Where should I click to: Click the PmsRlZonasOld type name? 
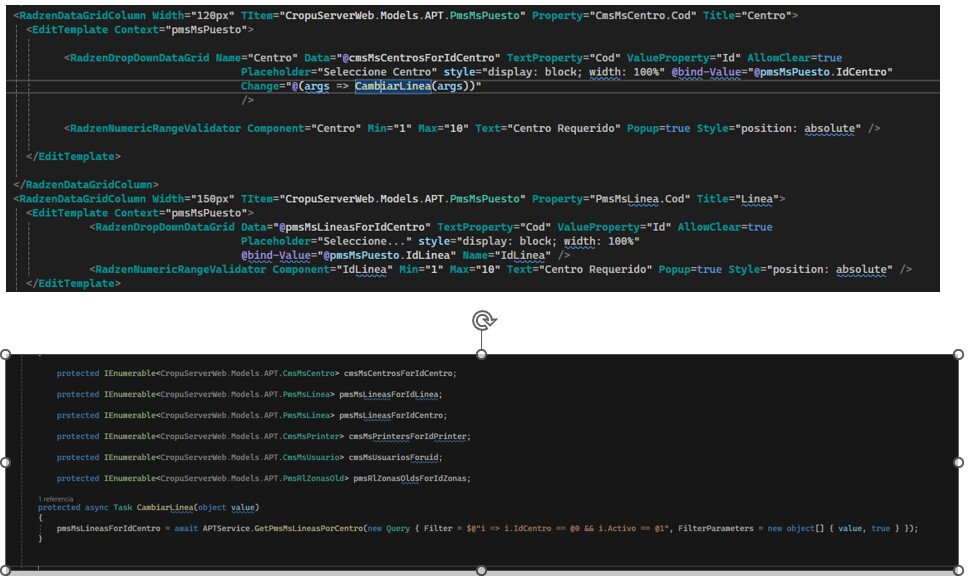(x=316, y=478)
